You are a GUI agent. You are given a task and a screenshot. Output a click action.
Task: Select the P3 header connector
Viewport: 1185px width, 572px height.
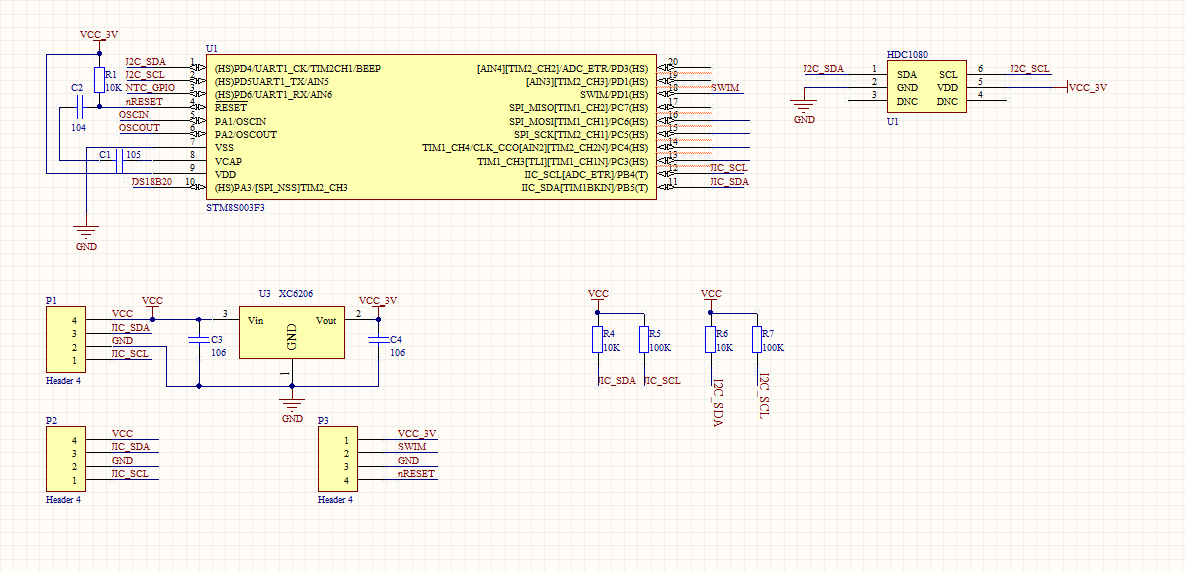click(339, 459)
